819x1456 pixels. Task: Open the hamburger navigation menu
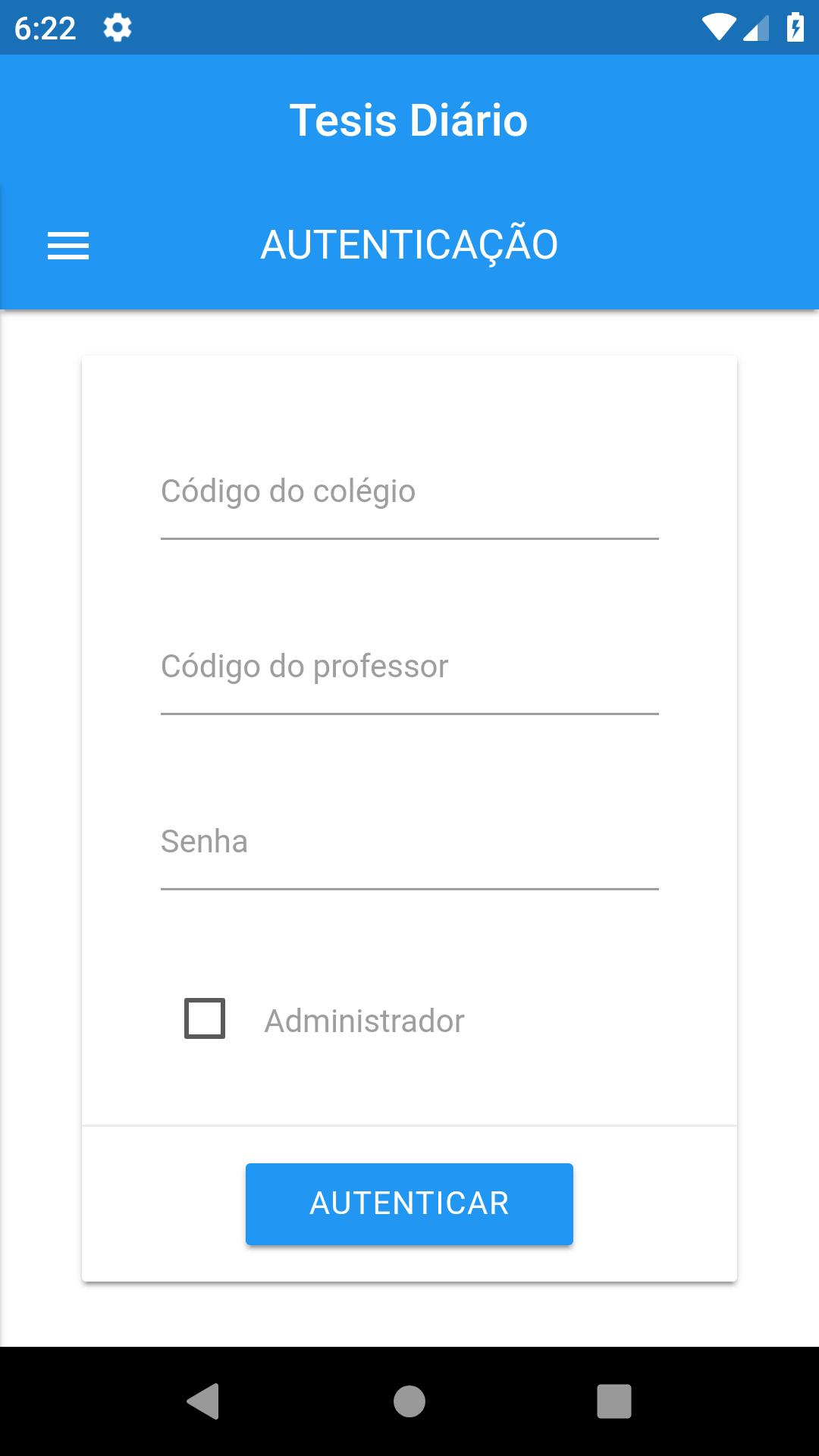tap(68, 246)
